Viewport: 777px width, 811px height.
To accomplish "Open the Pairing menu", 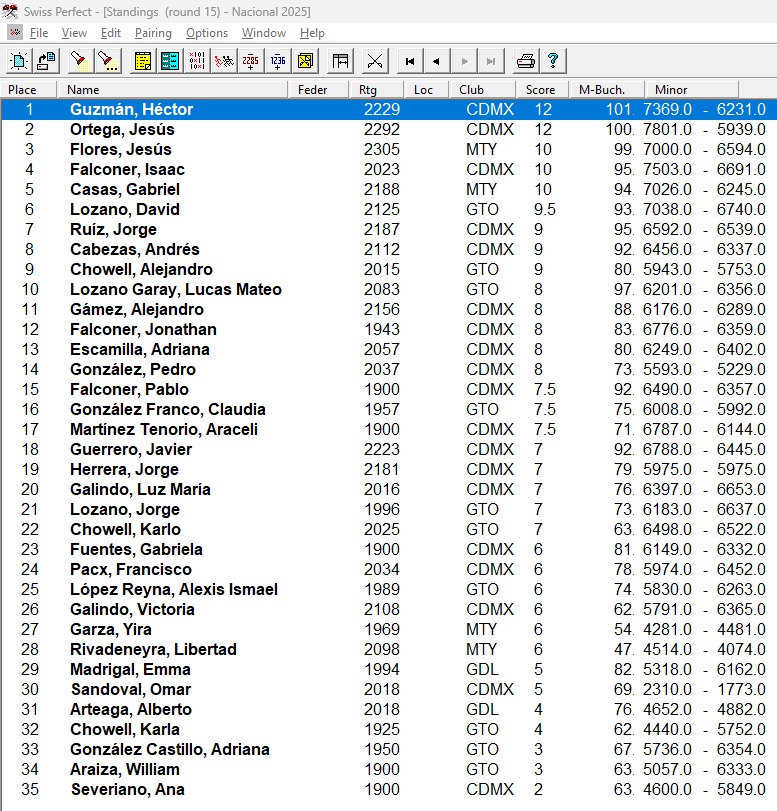I will [x=153, y=33].
